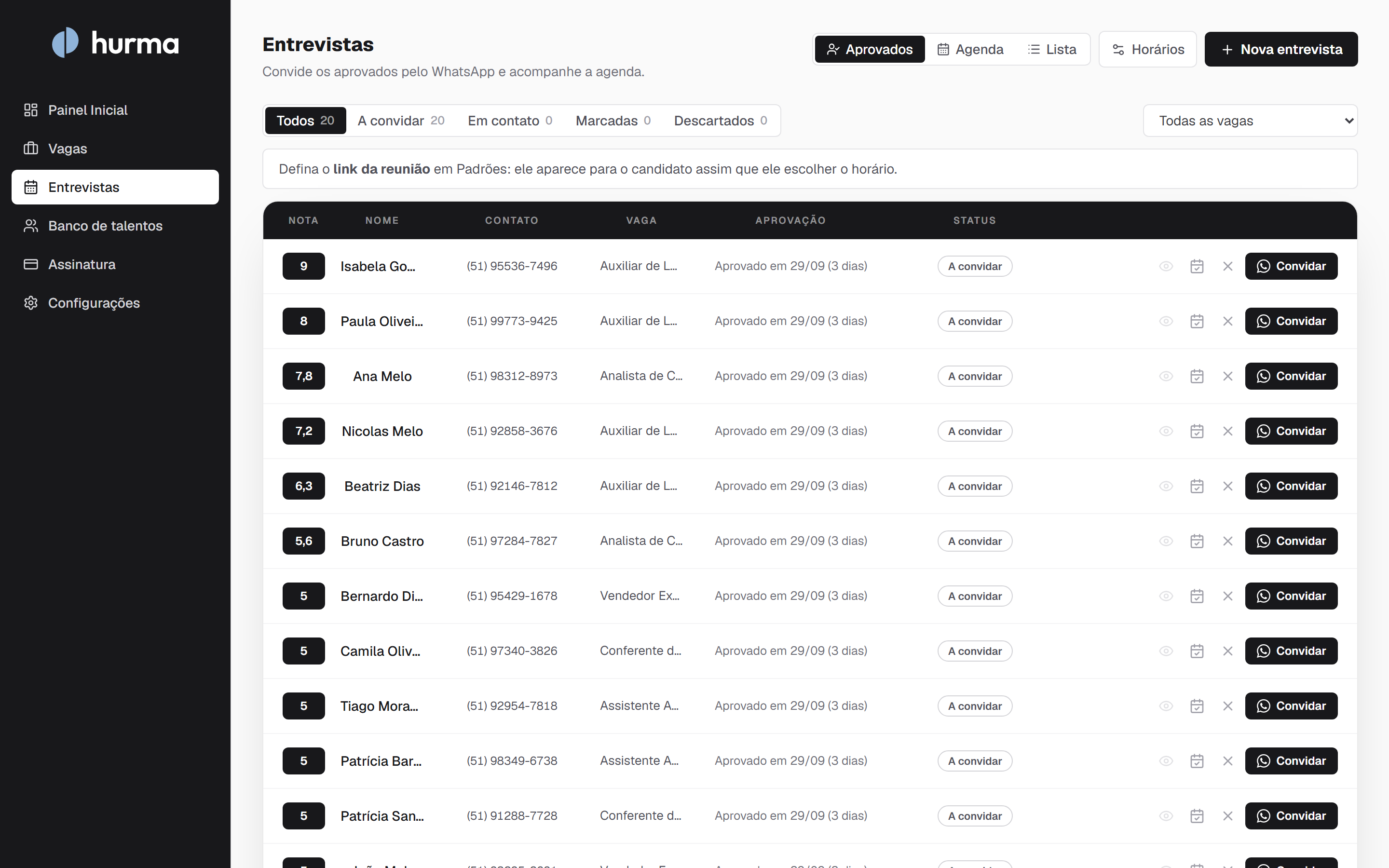Viewport: 1389px width, 868px height.
Task: Switch to the Agenda view tab
Action: 970,49
